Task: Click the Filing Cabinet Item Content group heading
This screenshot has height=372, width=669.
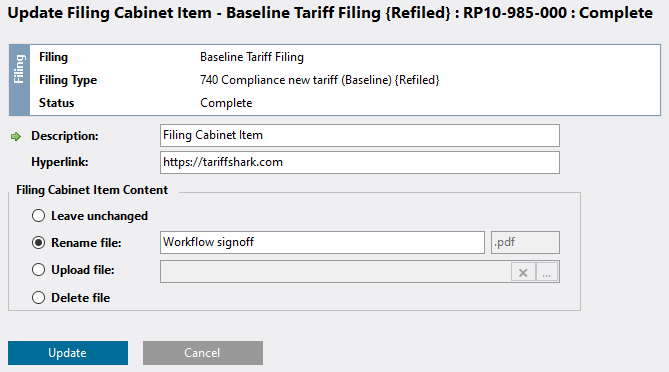Action: click(x=92, y=190)
